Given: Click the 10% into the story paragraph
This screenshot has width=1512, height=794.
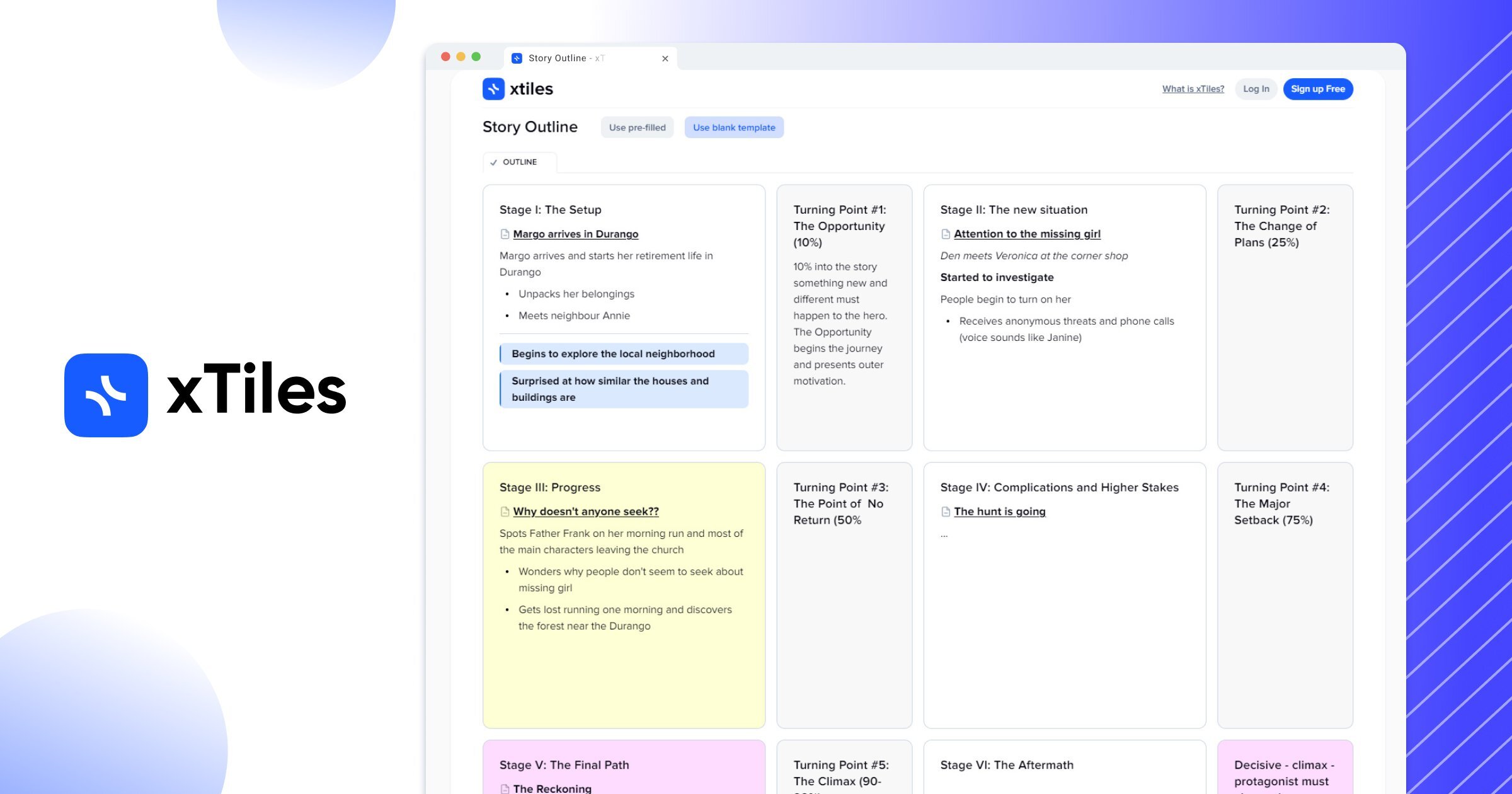Looking at the screenshot, I should coord(840,324).
